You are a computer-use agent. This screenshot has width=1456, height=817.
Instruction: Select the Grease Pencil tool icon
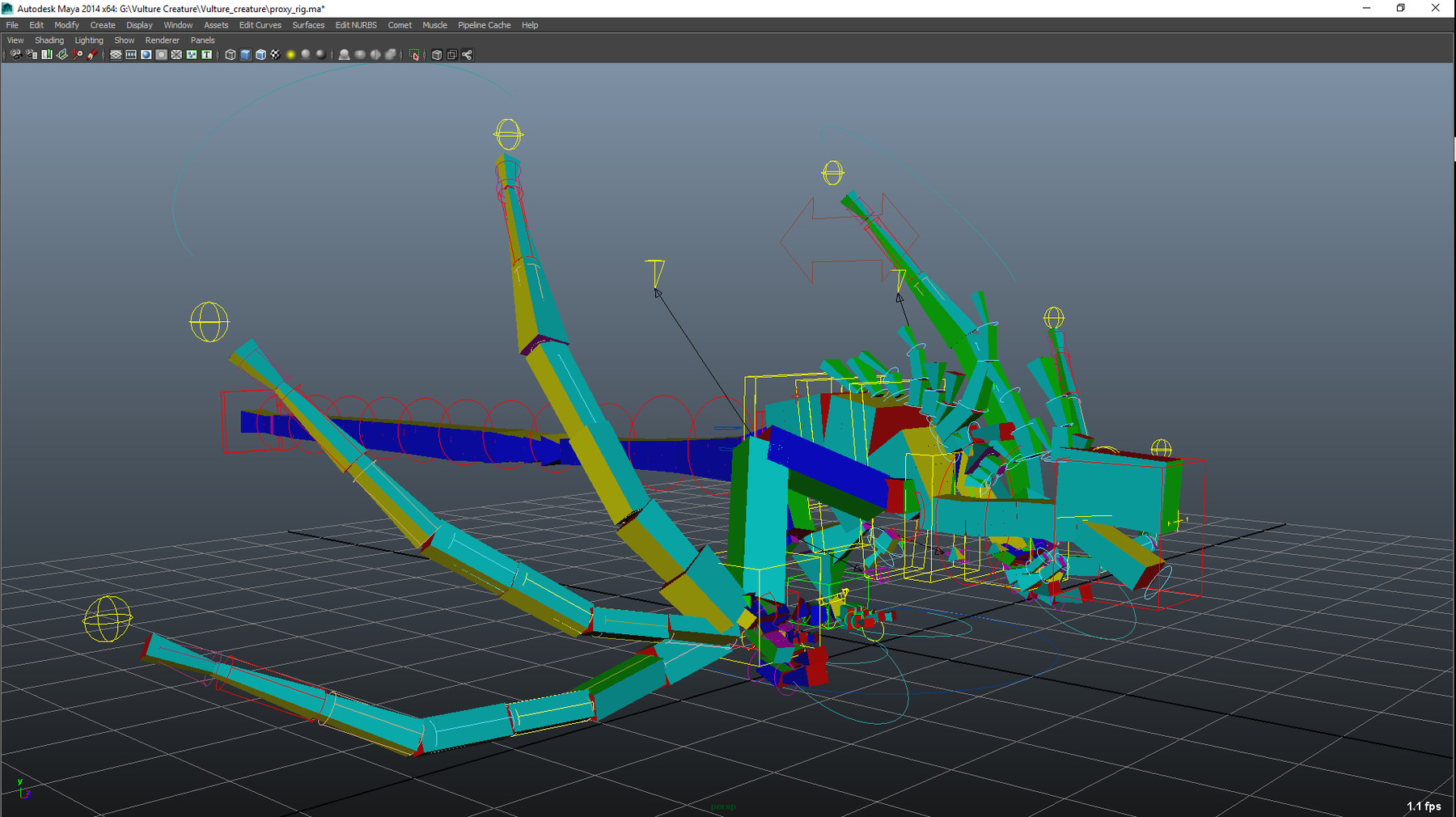tap(92, 55)
